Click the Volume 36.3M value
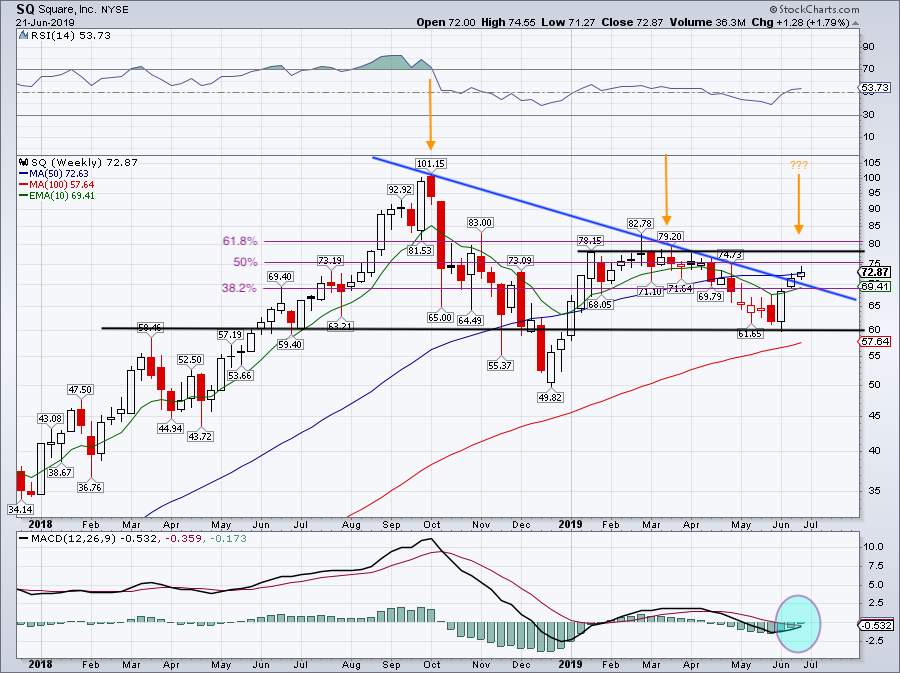Screen dimensions: 900x673 tap(707, 22)
